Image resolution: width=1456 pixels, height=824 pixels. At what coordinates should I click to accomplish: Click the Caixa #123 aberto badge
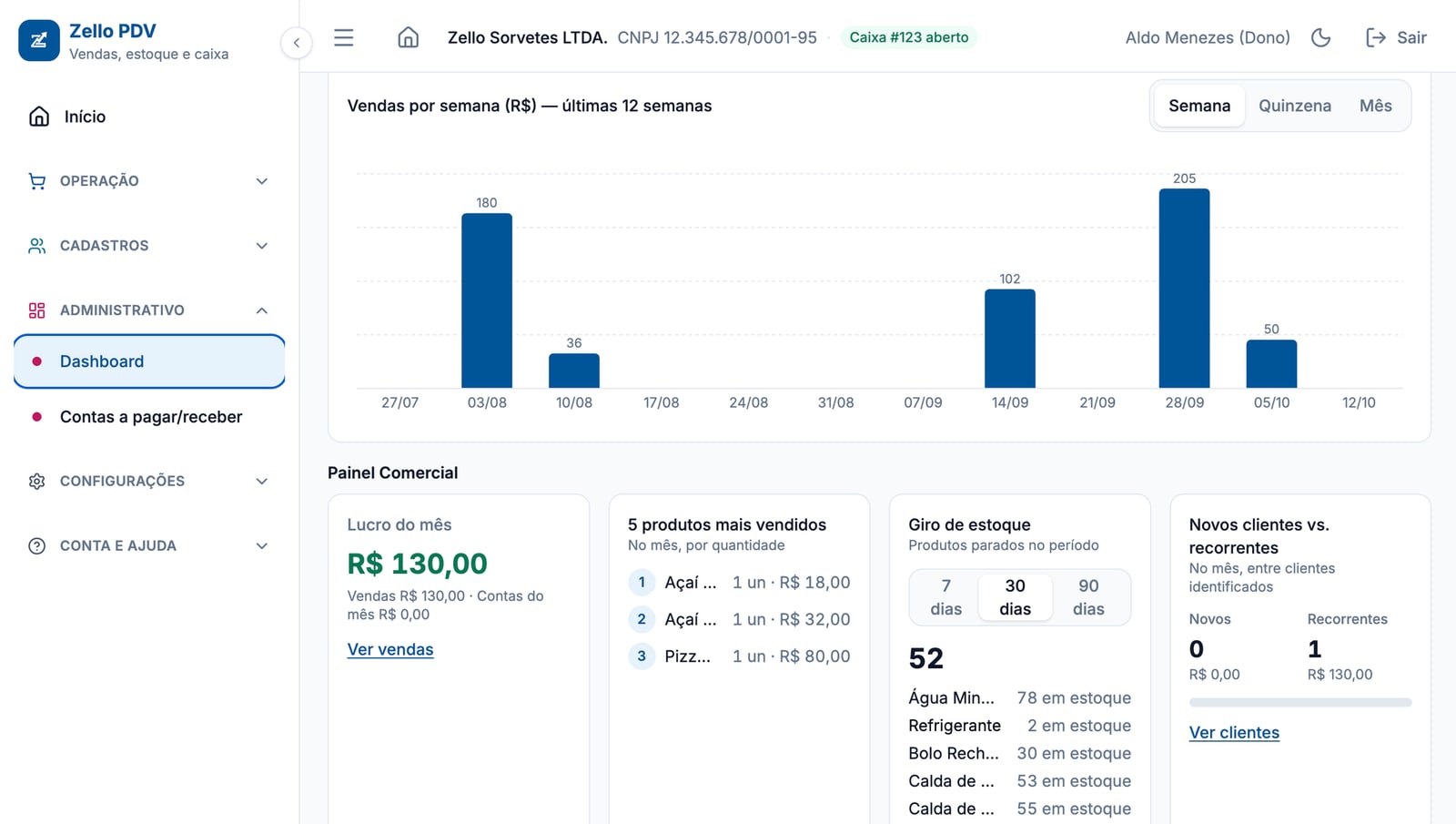coord(908,37)
